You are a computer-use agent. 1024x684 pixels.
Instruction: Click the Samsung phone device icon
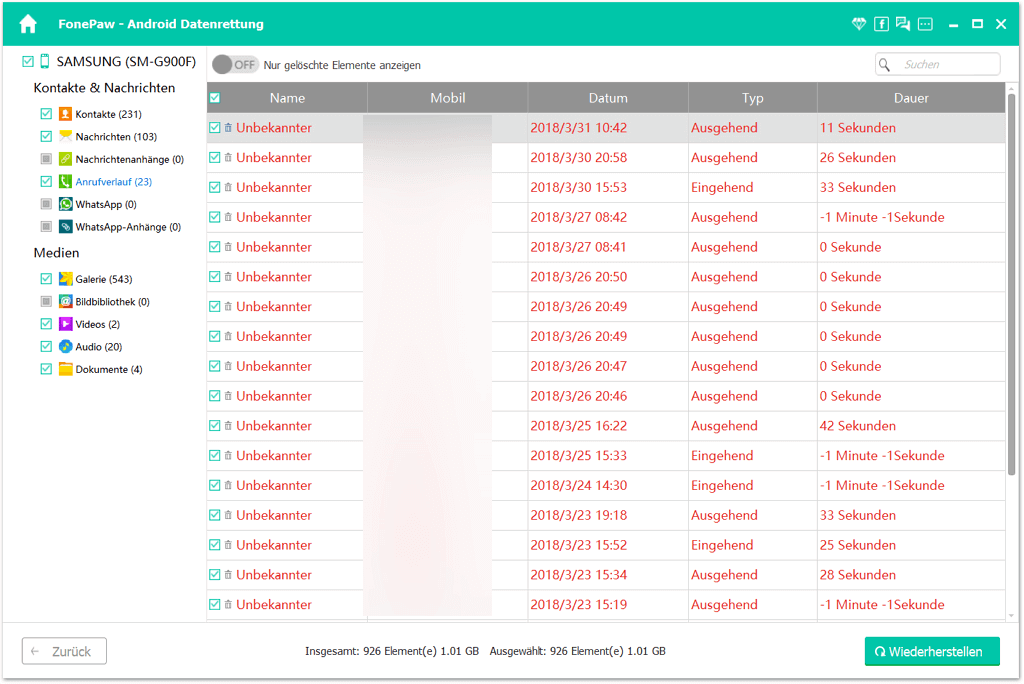44,61
